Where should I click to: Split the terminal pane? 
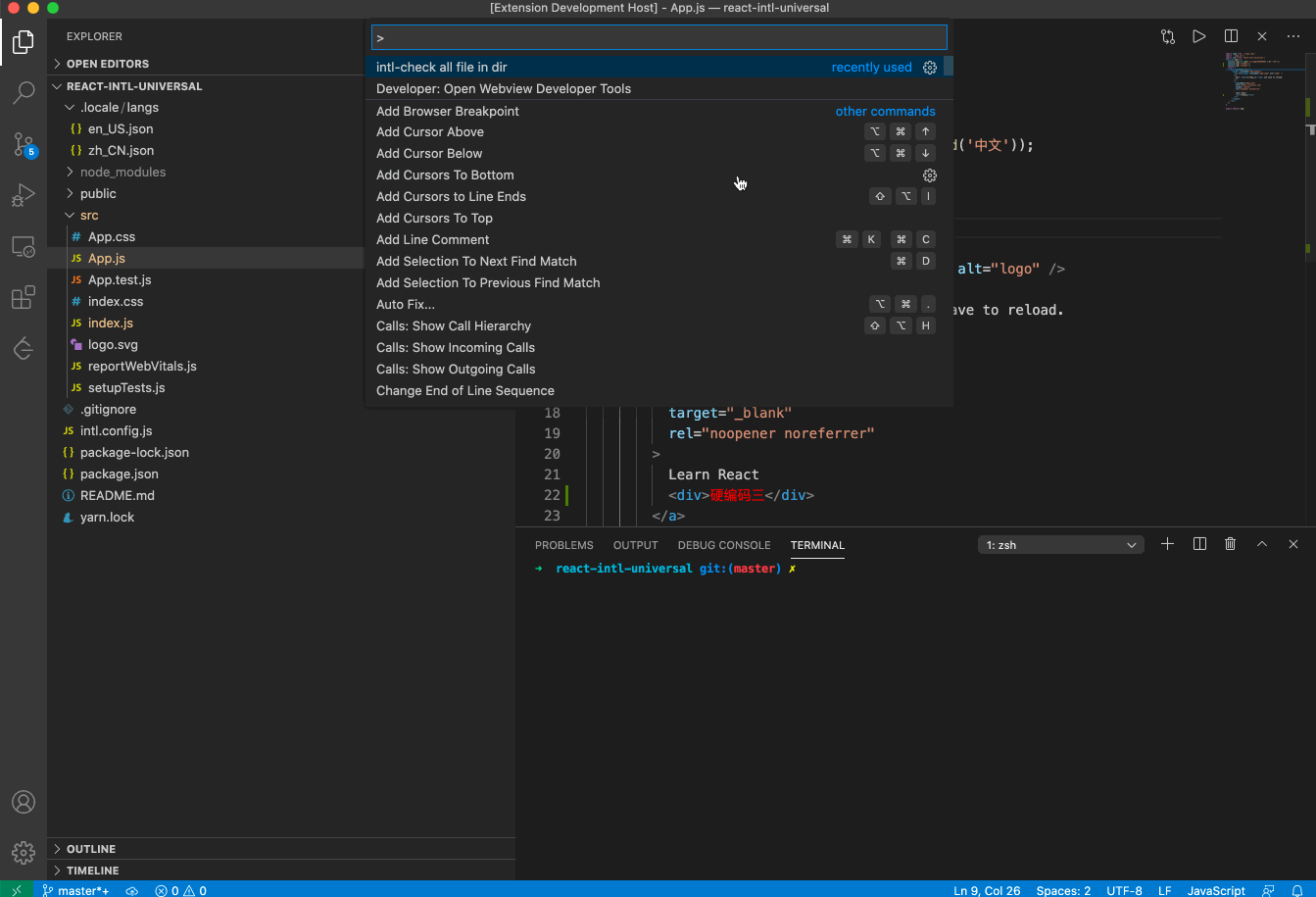coord(1199,544)
